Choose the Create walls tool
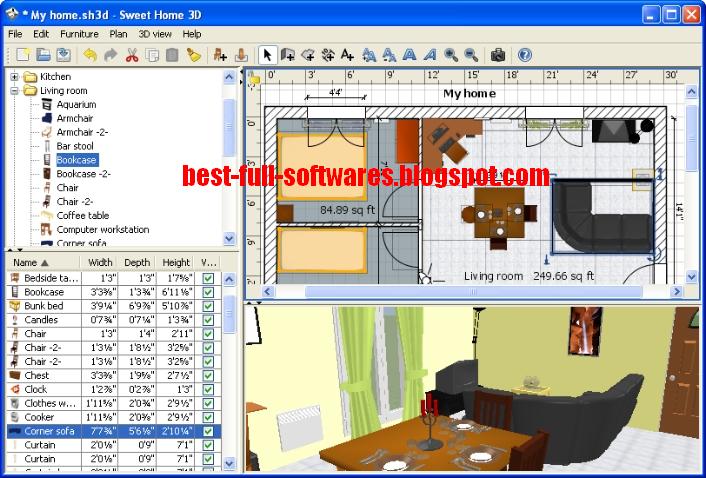This screenshot has height=478, width=706. tap(288, 55)
